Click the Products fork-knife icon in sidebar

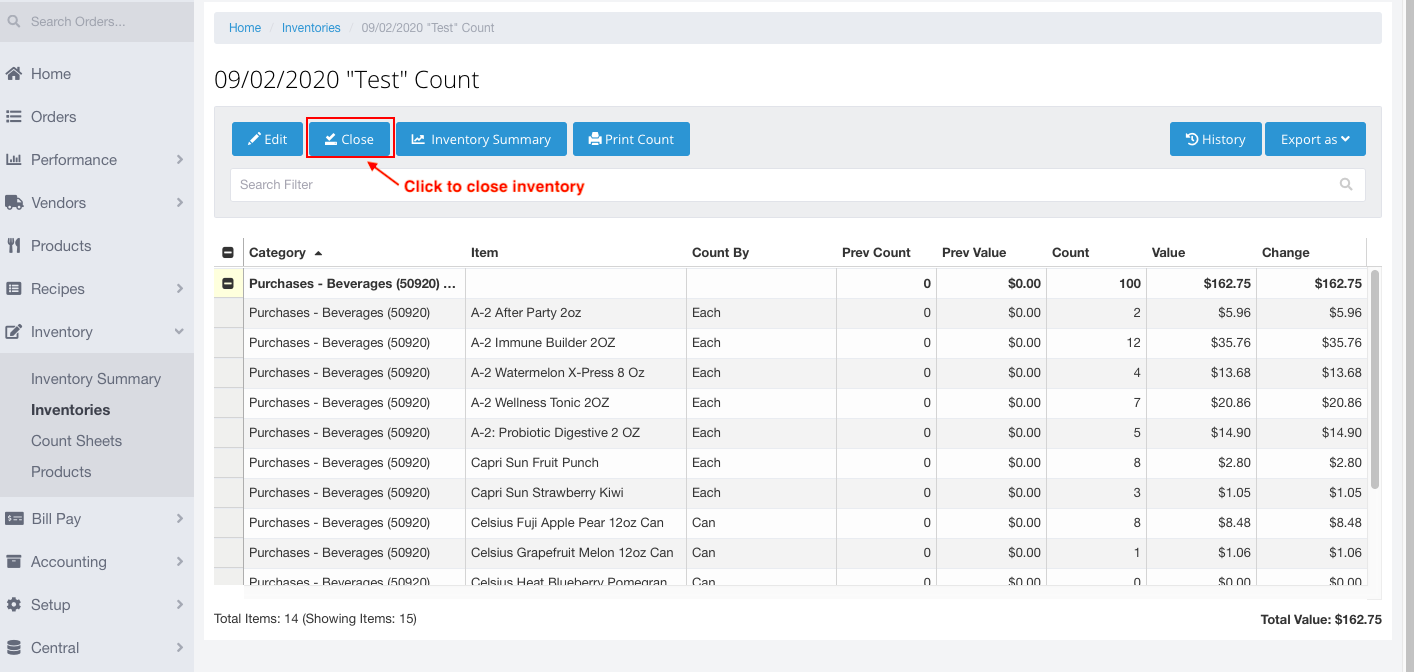[14, 246]
